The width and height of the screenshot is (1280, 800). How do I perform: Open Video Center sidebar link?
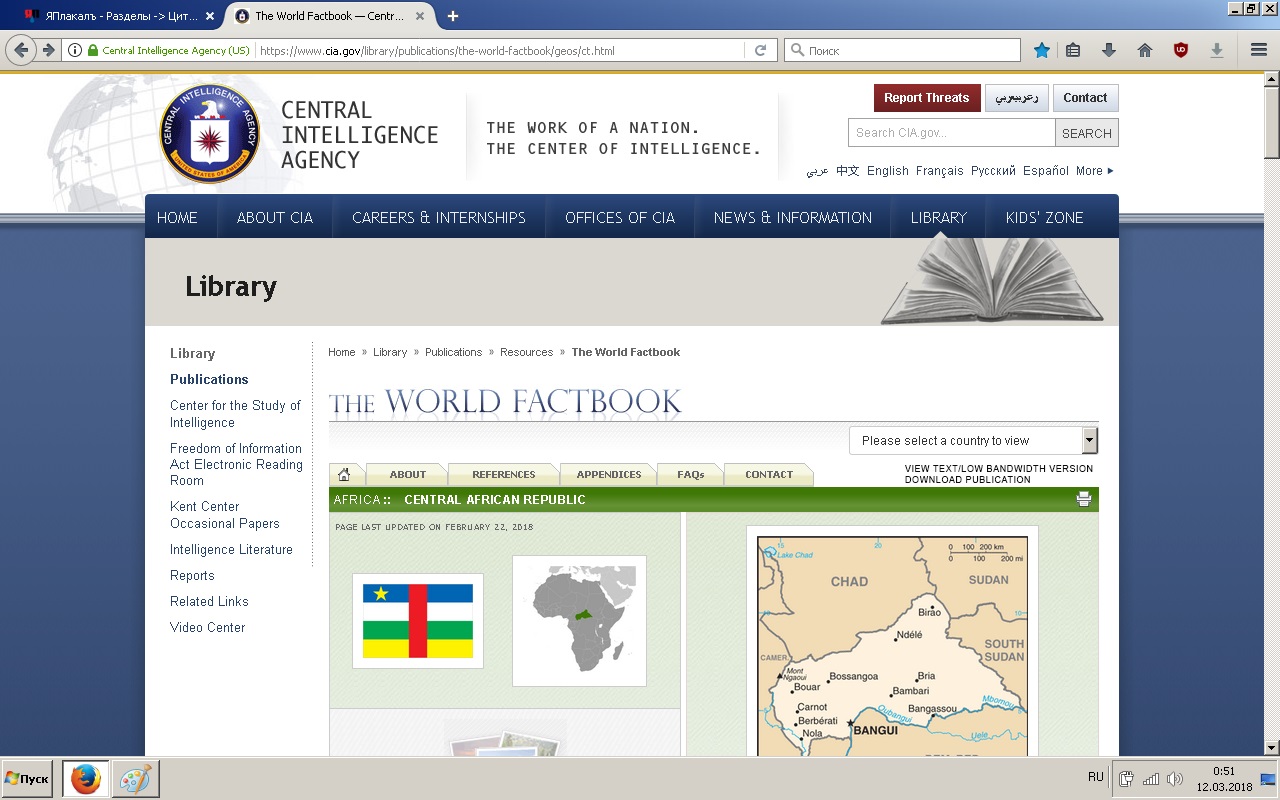click(x=207, y=628)
